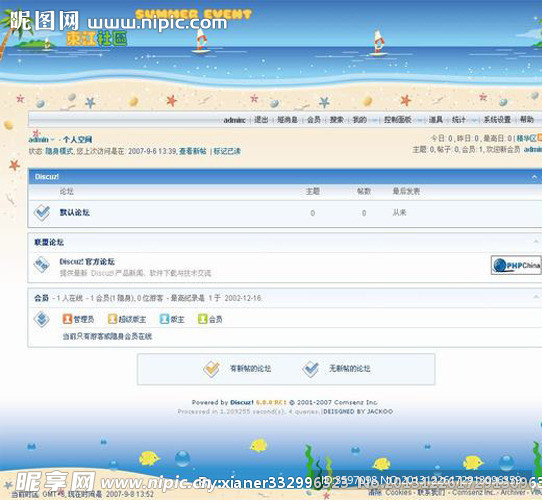Open the PHPChina logo link

coord(516,265)
